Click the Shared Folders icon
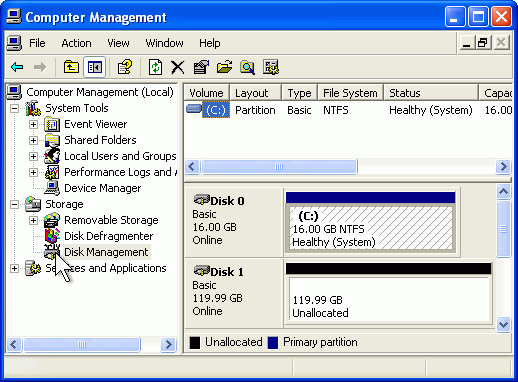 point(52,140)
